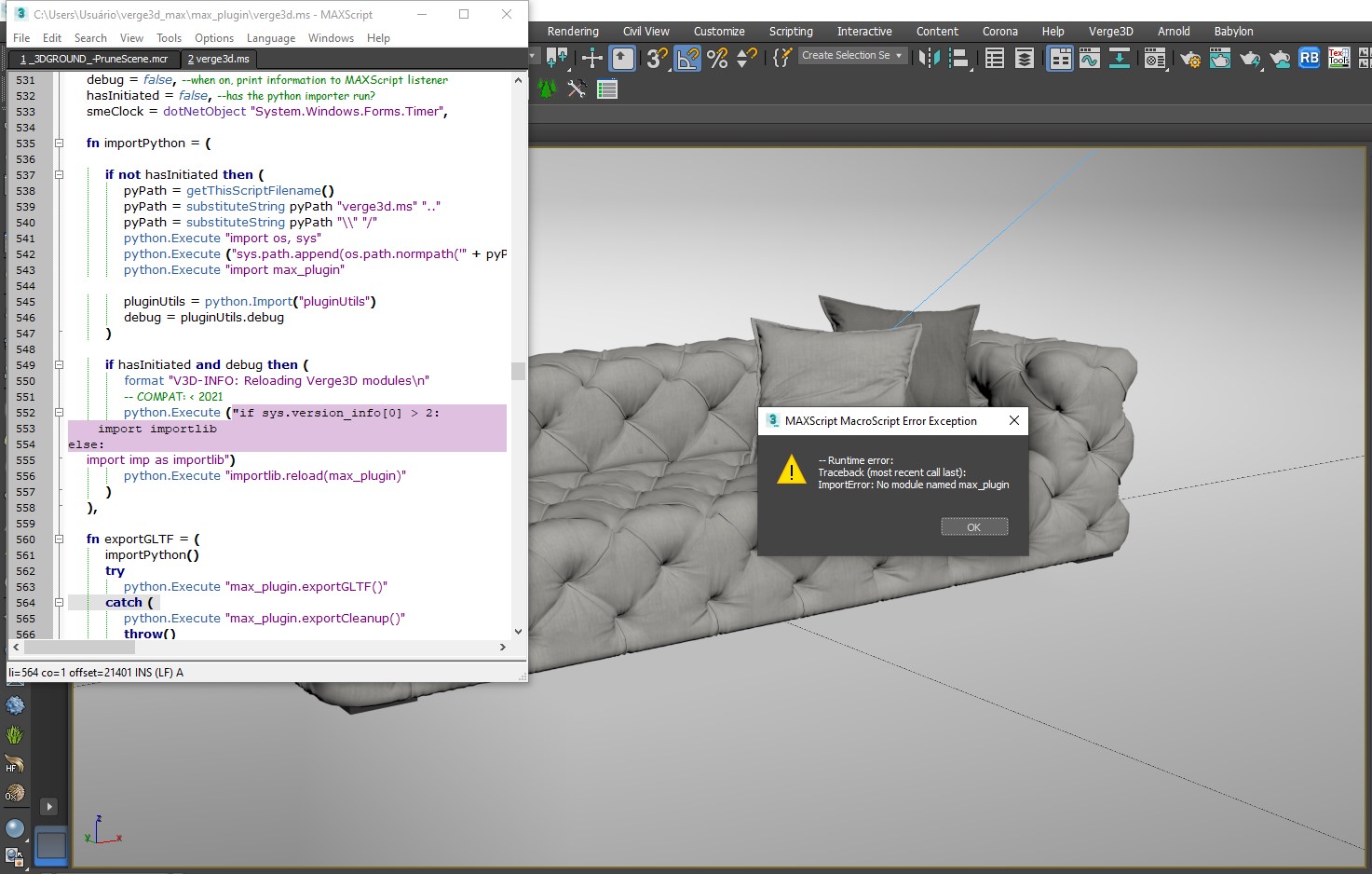Screen dimensions: 1372x874
Task: Toggle Spinner Snap in the main toolbar
Action: (746, 58)
